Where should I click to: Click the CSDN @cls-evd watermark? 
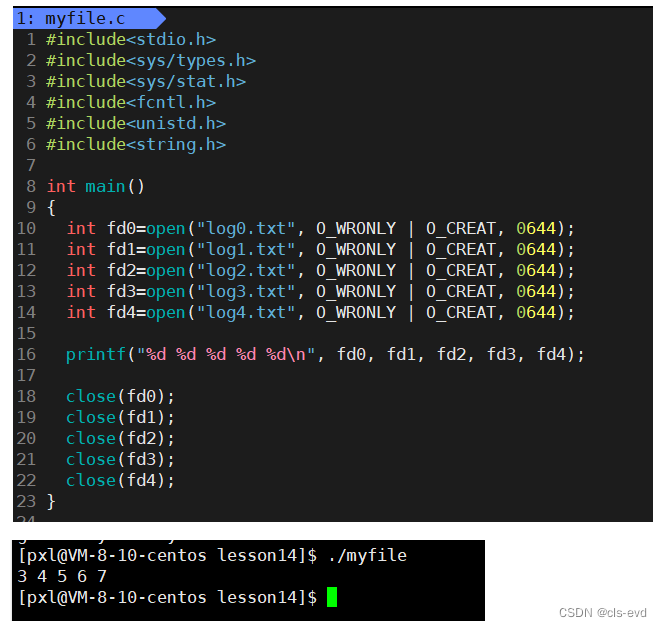coord(602,613)
